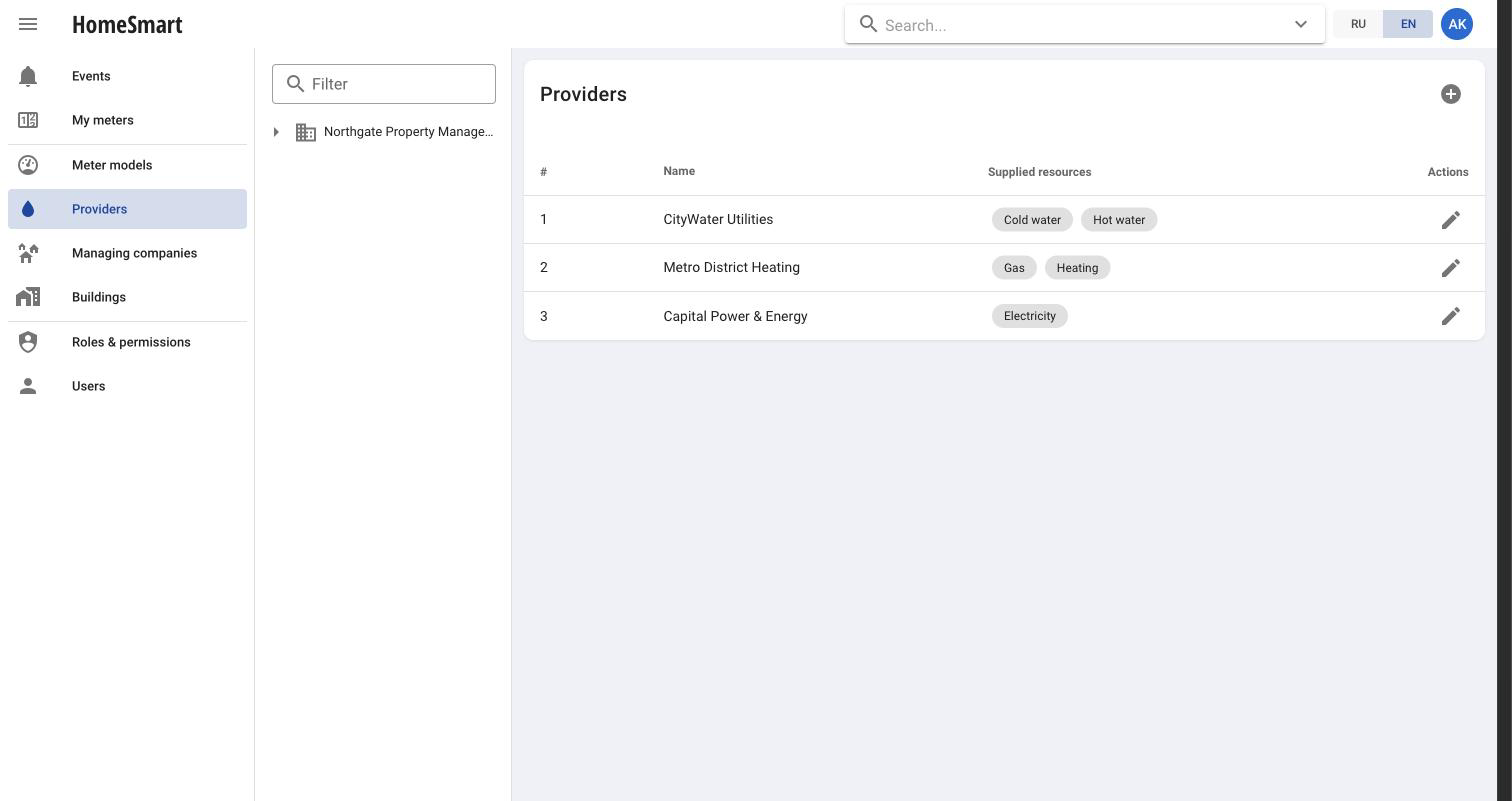Click the Managing companies house icon
The width and height of the screenshot is (1512, 801).
tap(28, 253)
